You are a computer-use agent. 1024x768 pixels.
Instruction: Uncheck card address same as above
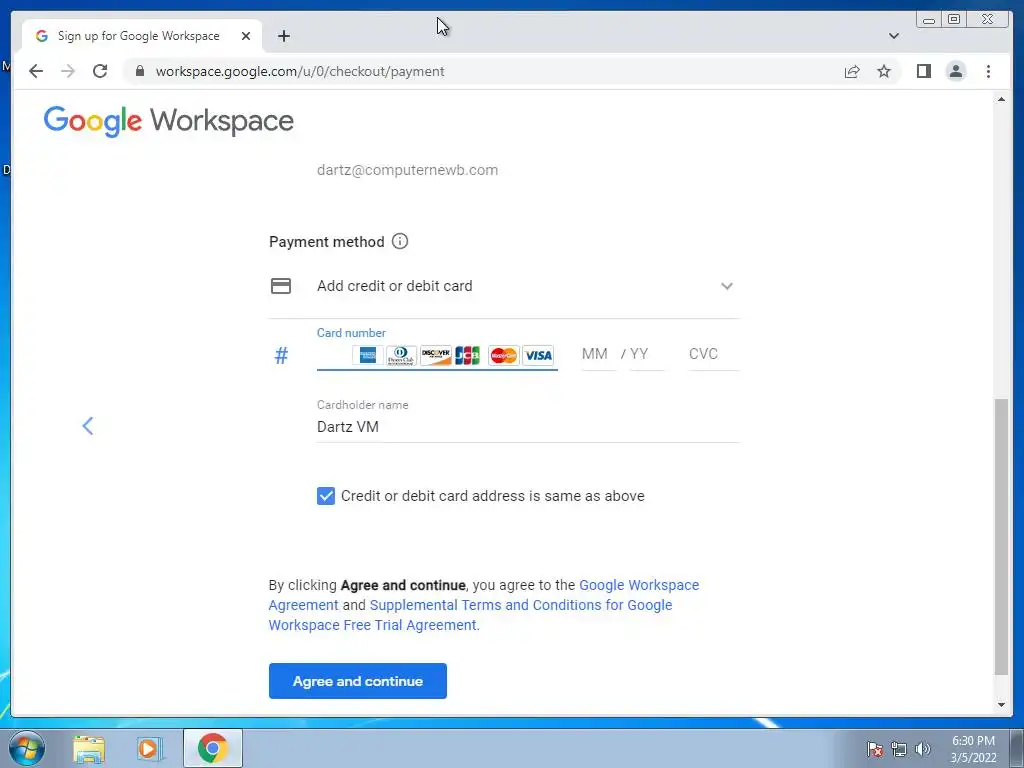(x=326, y=496)
